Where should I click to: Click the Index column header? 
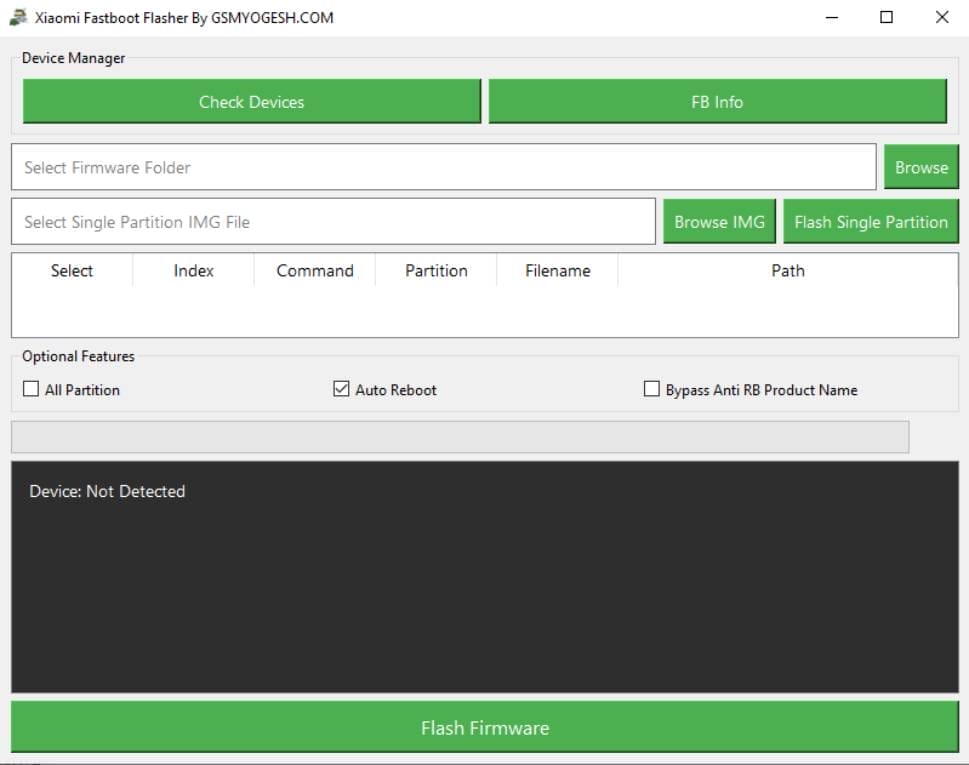point(193,270)
